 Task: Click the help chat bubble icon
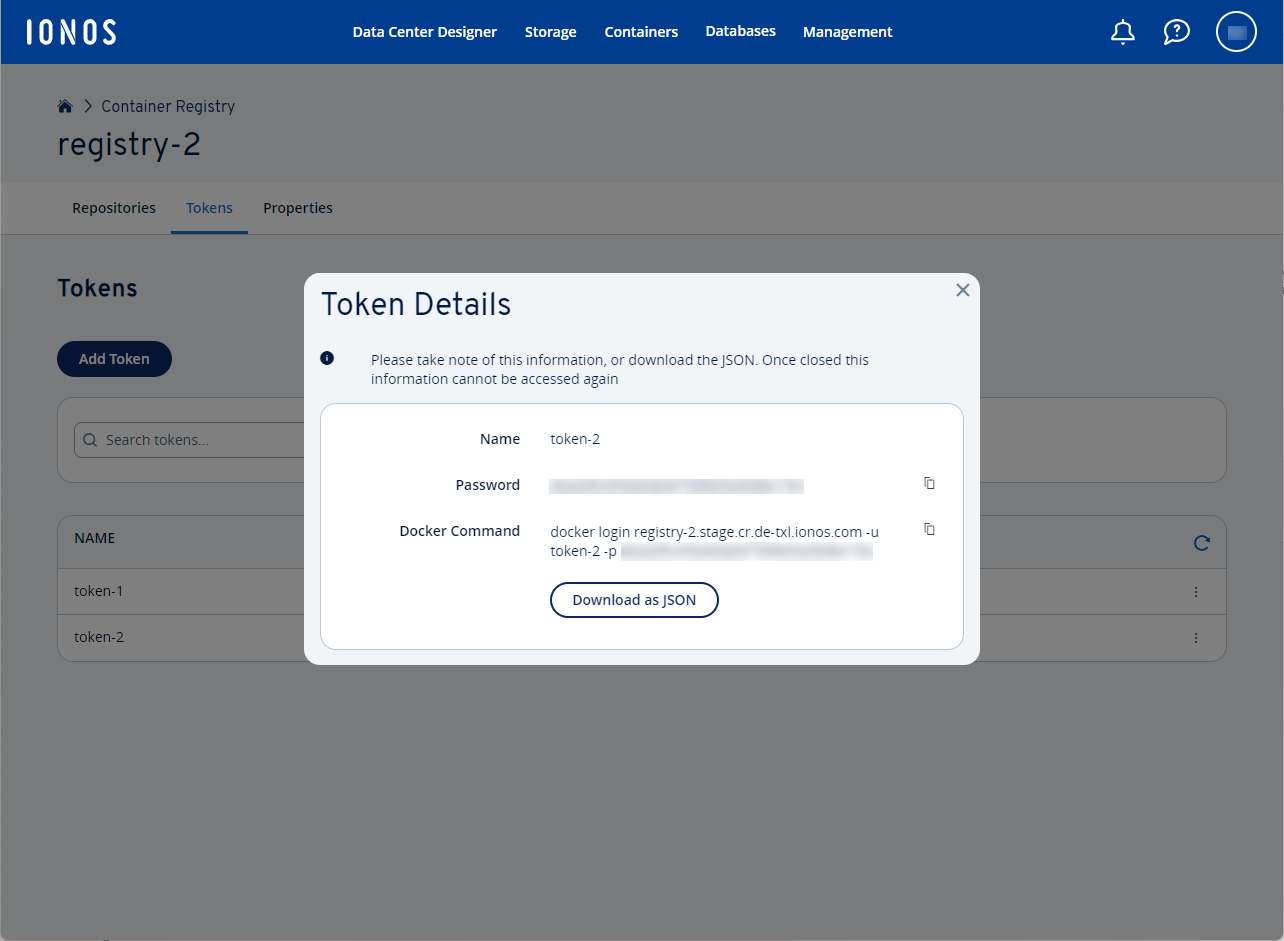[x=1176, y=31]
